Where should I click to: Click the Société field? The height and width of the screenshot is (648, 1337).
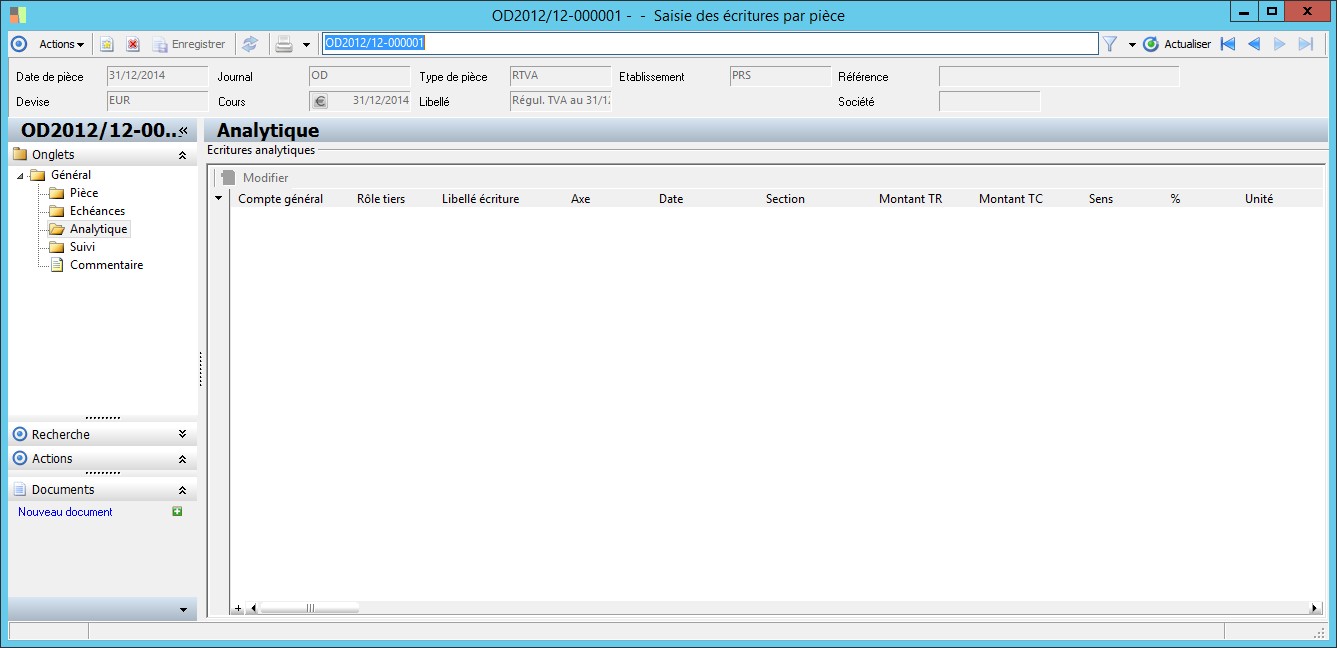click(x=990, y=101)
